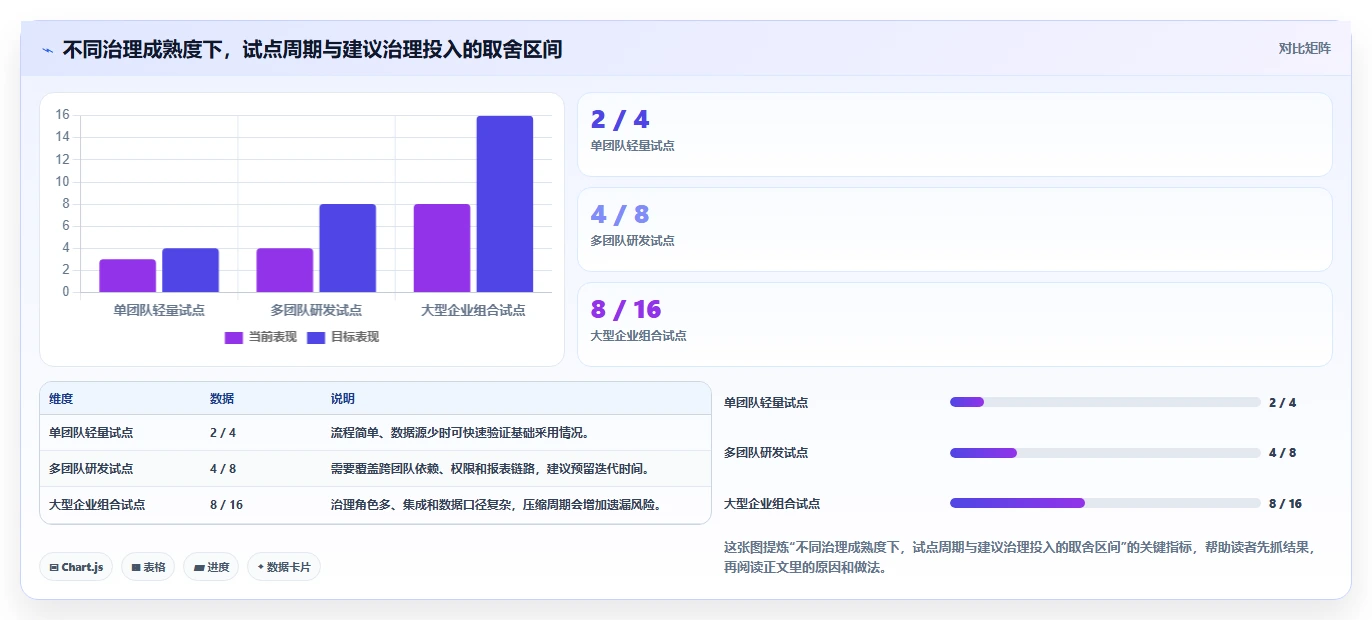Click the blue 目标表现 bar for 多团队研发试点
Screen dimensions: 1372x620
click(348, 248)
